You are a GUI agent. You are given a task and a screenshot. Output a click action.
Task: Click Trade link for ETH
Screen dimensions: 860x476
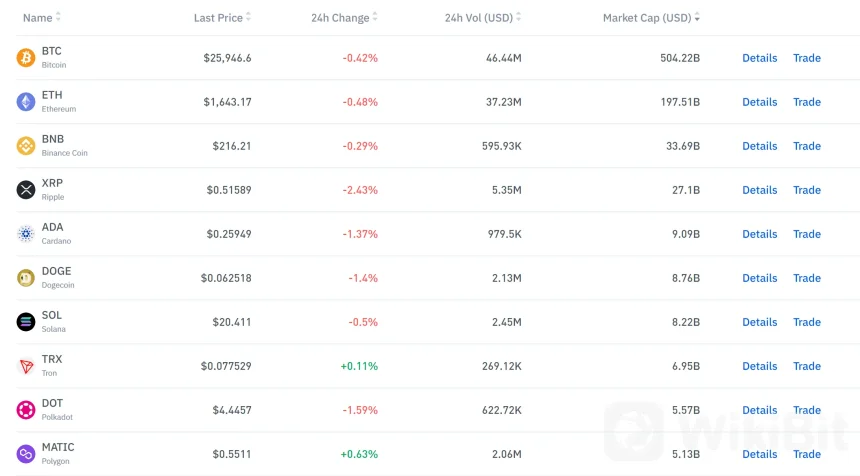[806, 102]
